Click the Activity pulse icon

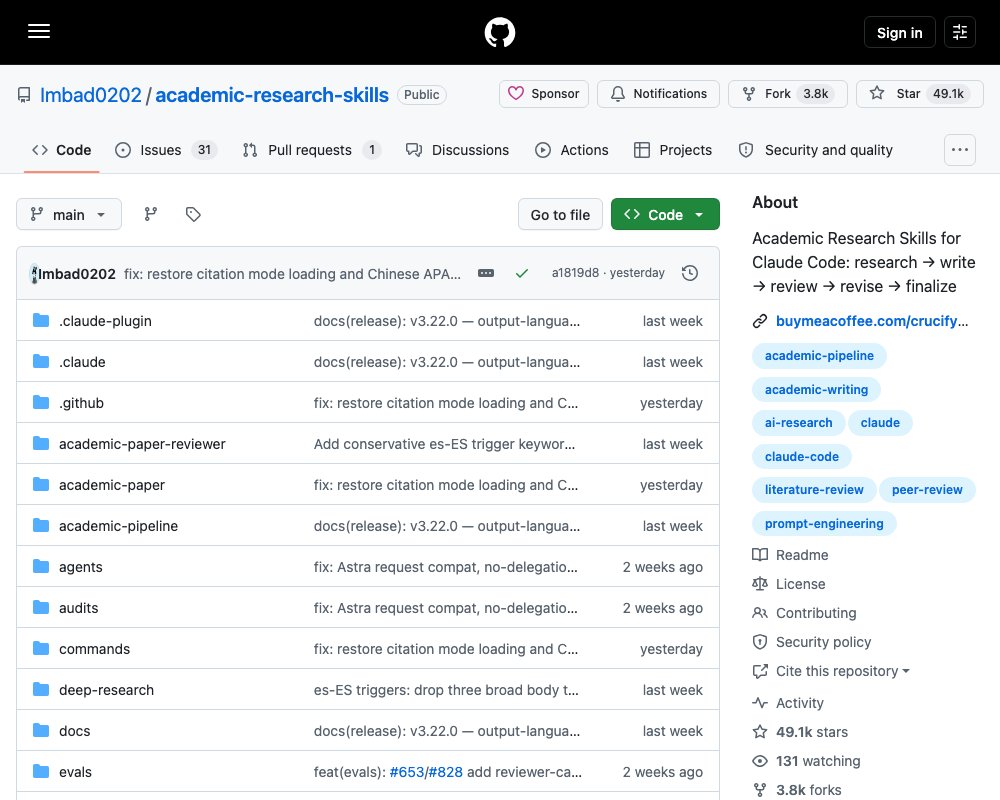760,703
